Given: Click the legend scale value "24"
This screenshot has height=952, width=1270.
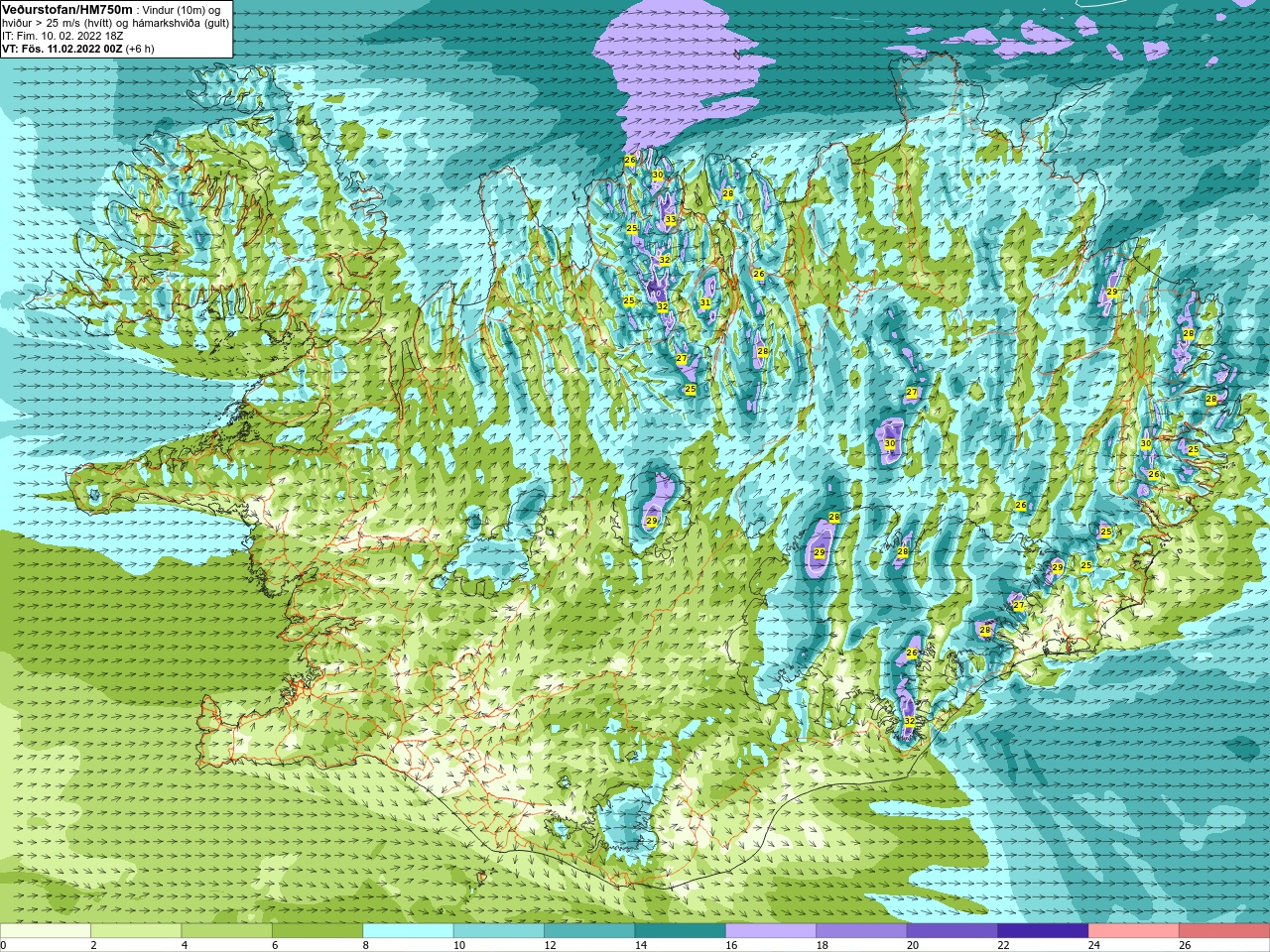Looking at the screenshot, I should [x=1094, y=945].
